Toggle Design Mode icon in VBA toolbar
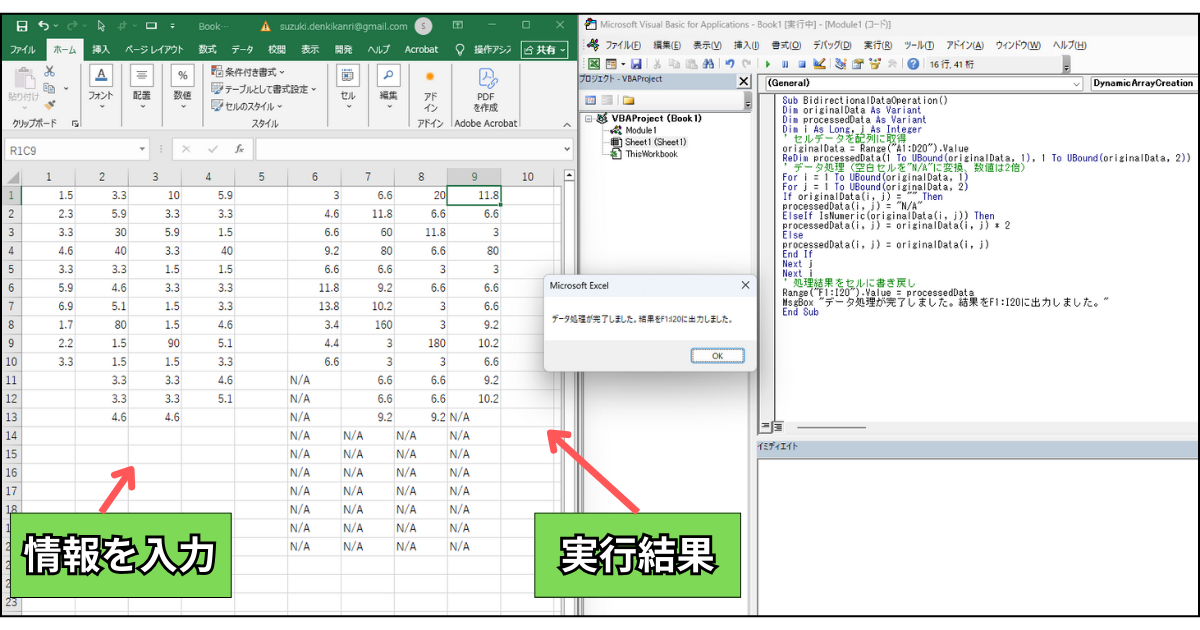1200x630 pixels. point(819,64)
